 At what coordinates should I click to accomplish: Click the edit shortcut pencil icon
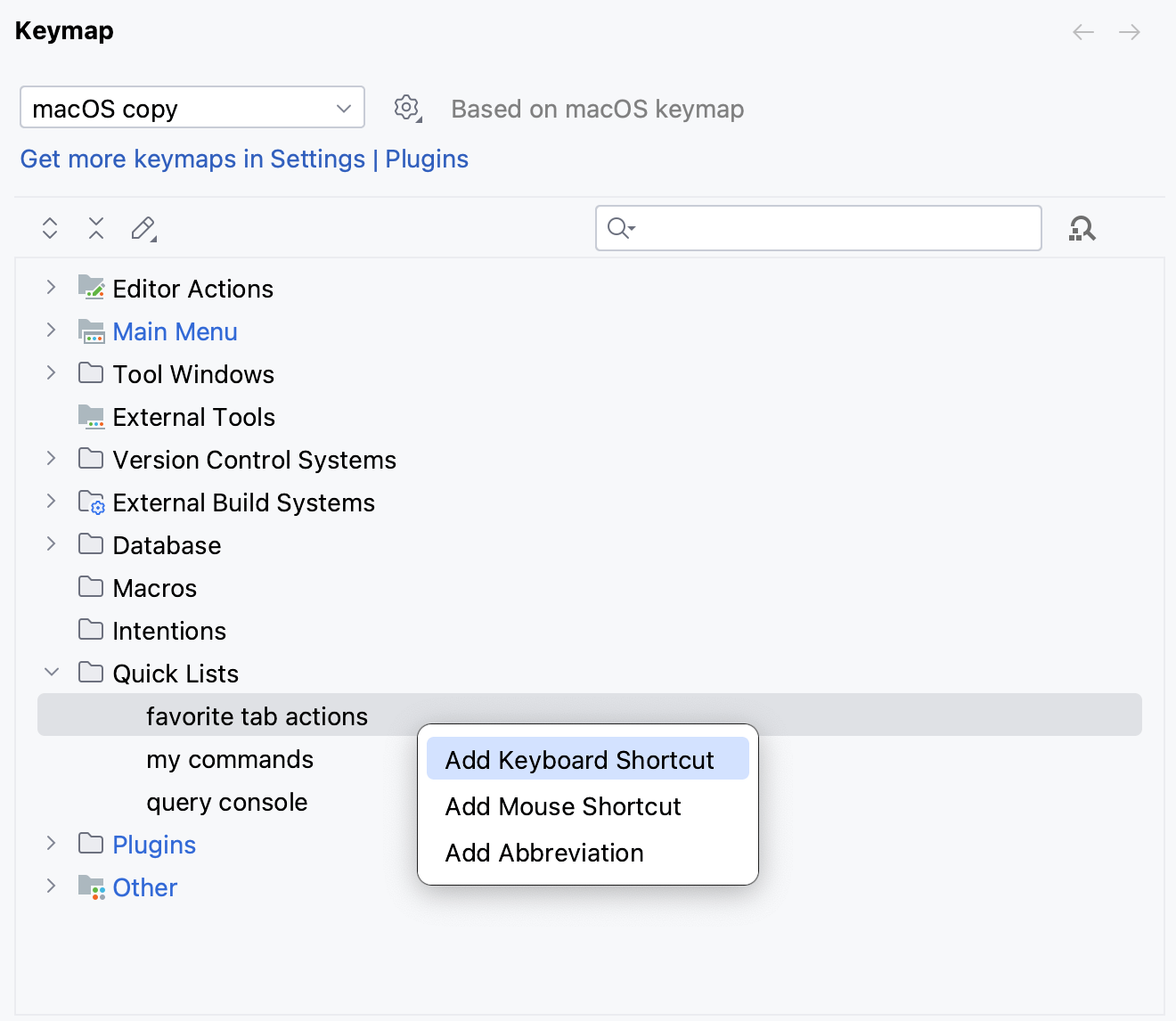(143, 228)
